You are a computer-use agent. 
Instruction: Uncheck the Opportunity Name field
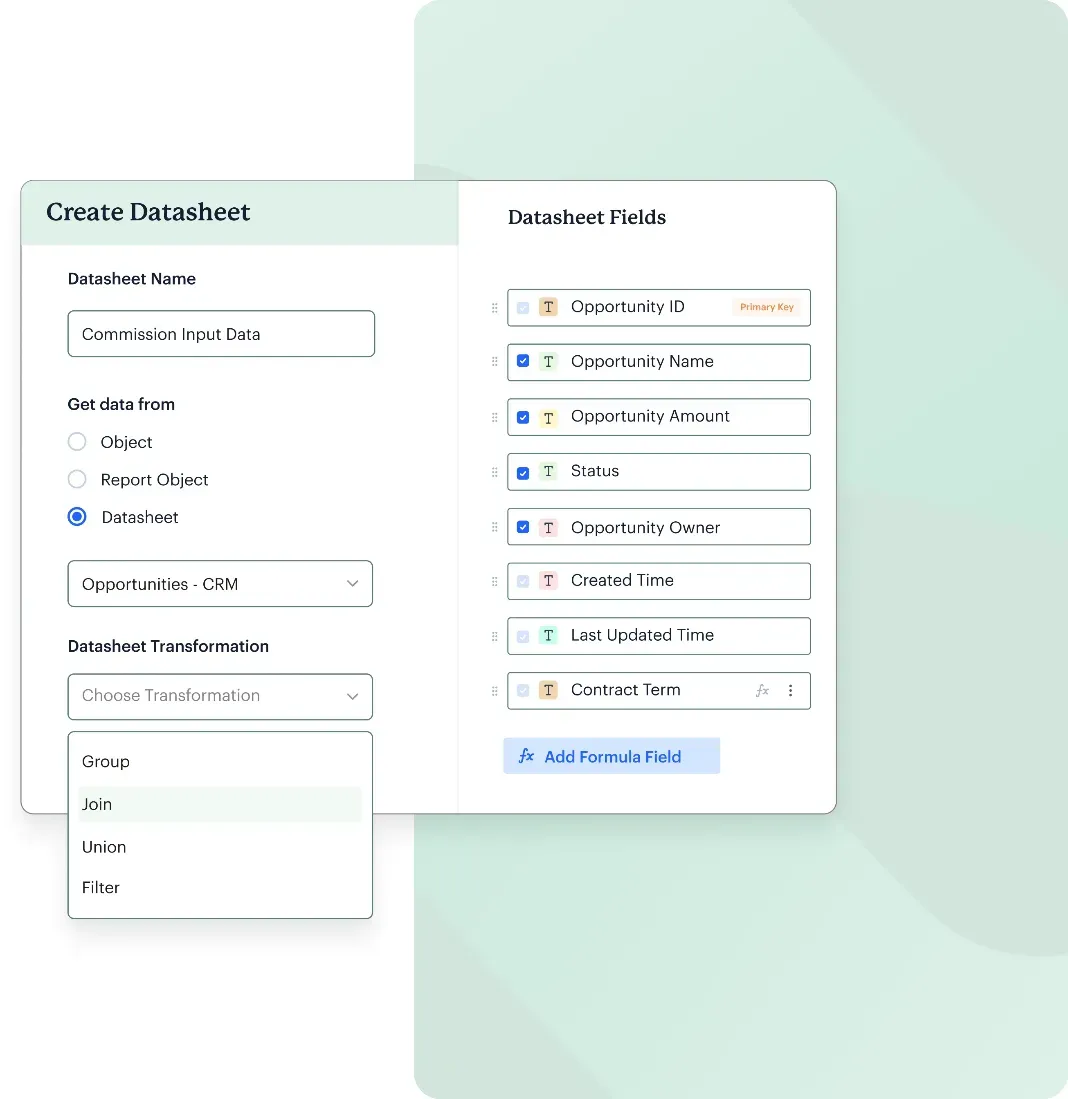click(523, 362)
